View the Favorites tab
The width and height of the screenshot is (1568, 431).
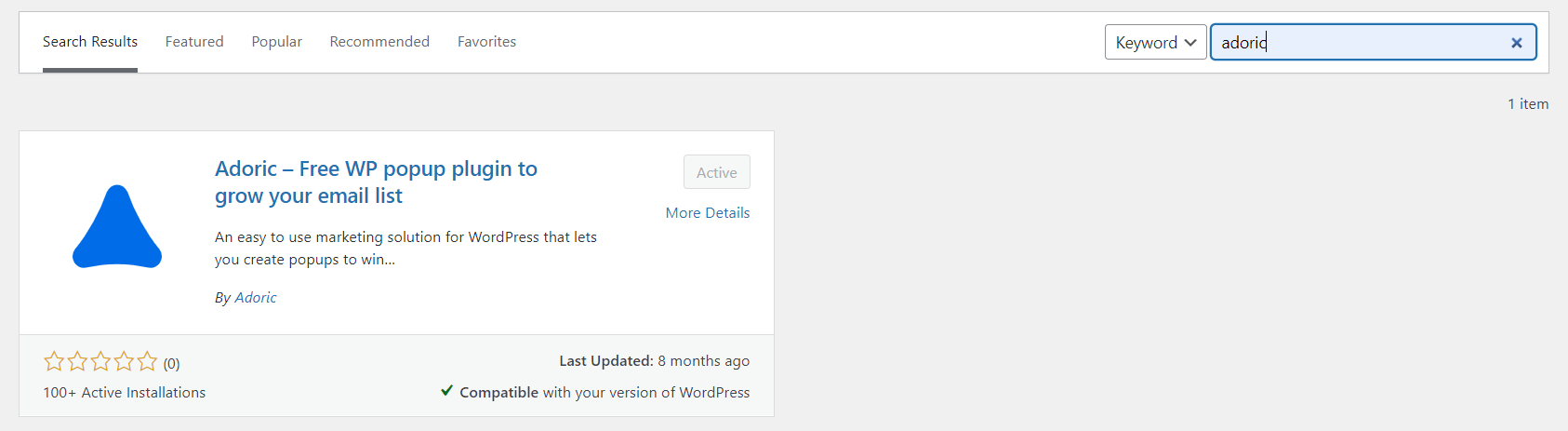coord(486,42)
